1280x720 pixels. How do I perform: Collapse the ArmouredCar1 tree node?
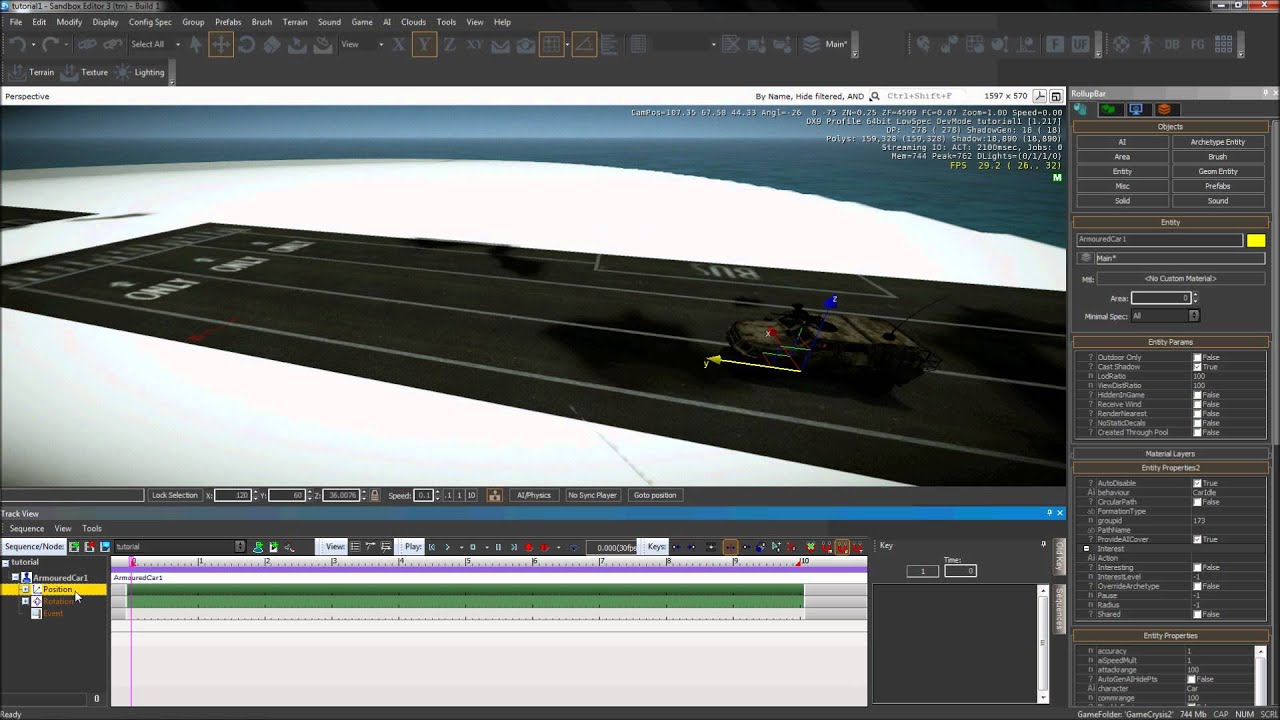(16, 578)
